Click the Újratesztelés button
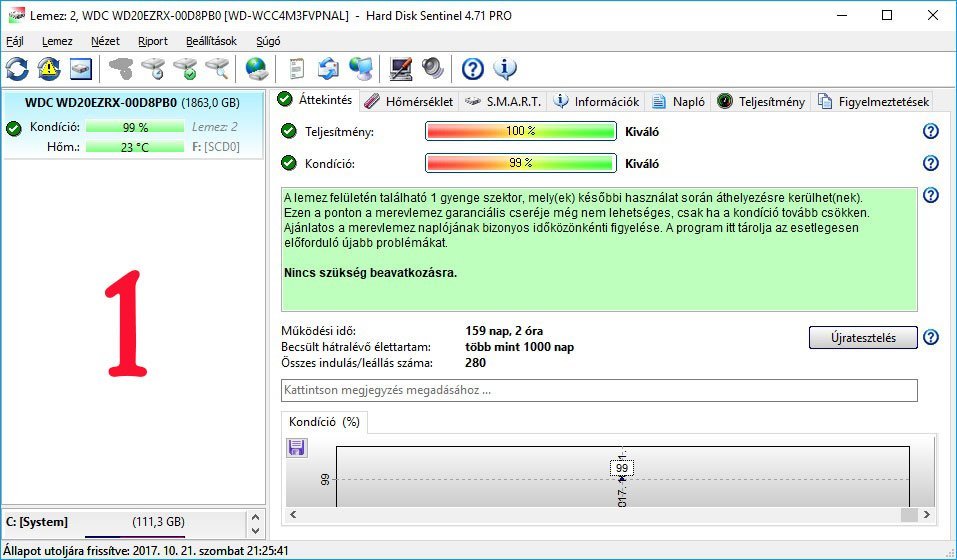Screen dimensions: 957x560 click(x=863, y=337)
